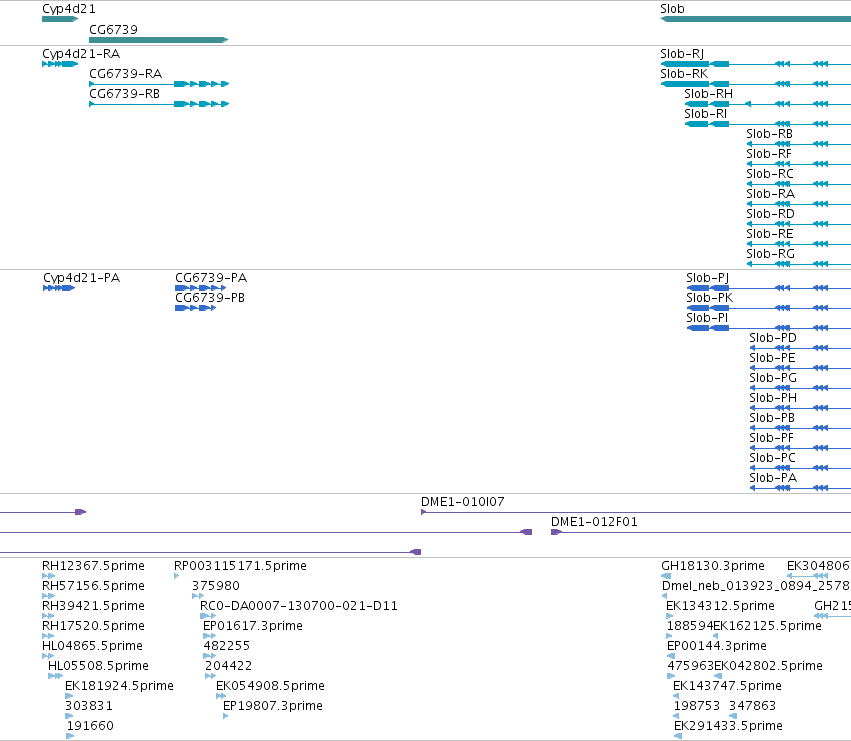Select the feature labeled 375980

[x=198, y=596]
